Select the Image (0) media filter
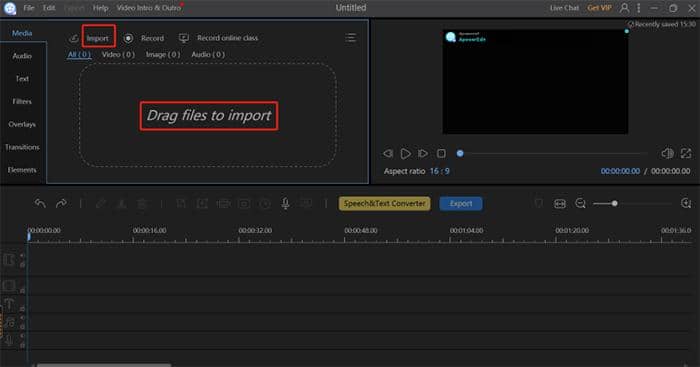 coord(163,54)
